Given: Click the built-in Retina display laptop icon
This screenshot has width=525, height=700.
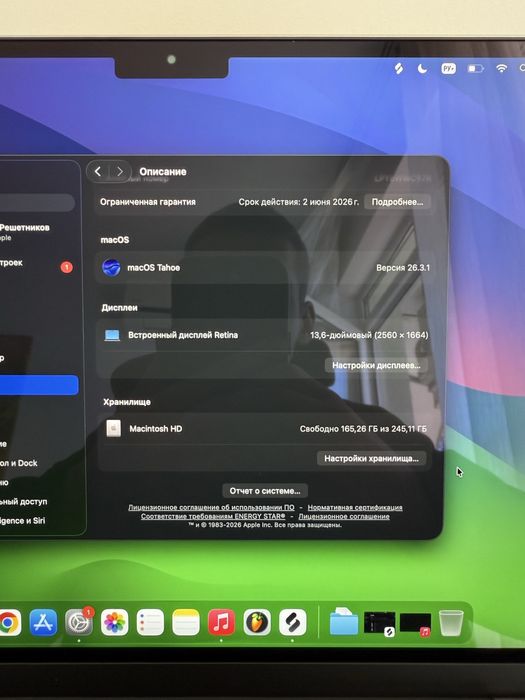Looking at the screenshot, I should (112, 335).
